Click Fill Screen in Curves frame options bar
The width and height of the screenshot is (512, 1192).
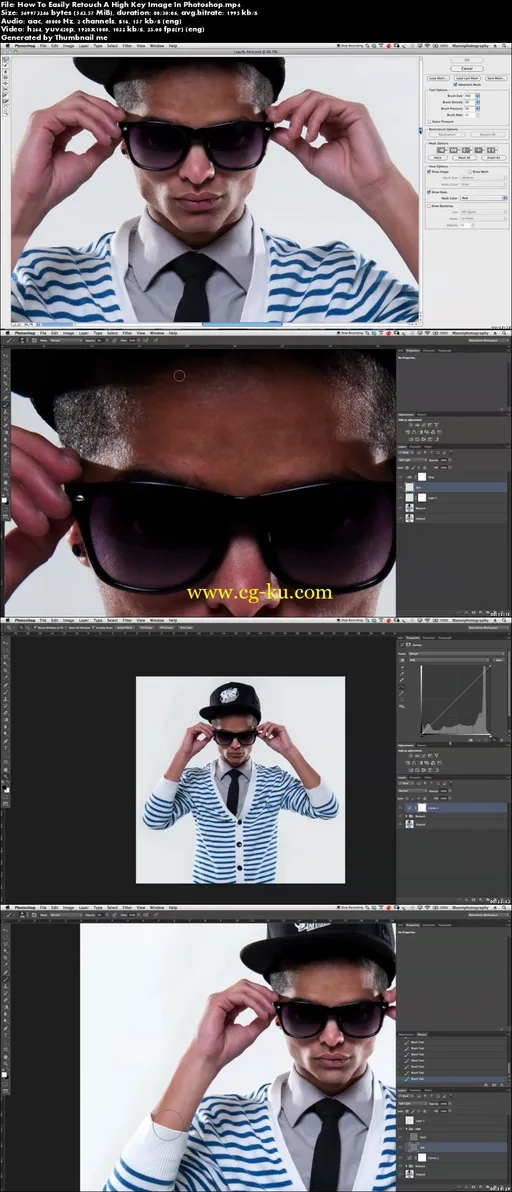pyautogui.click(x=166, y=628)
